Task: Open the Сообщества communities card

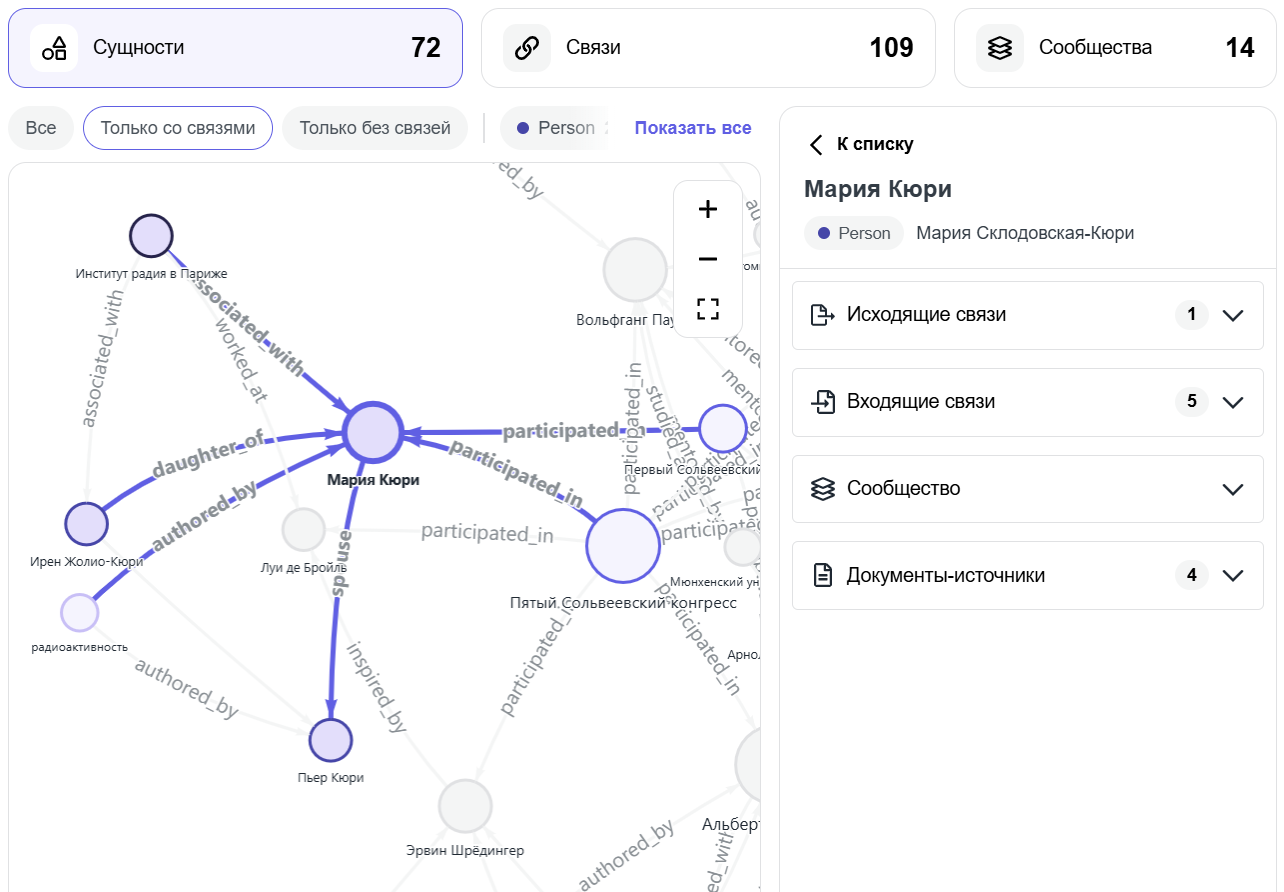Action: pos(1115,48)
